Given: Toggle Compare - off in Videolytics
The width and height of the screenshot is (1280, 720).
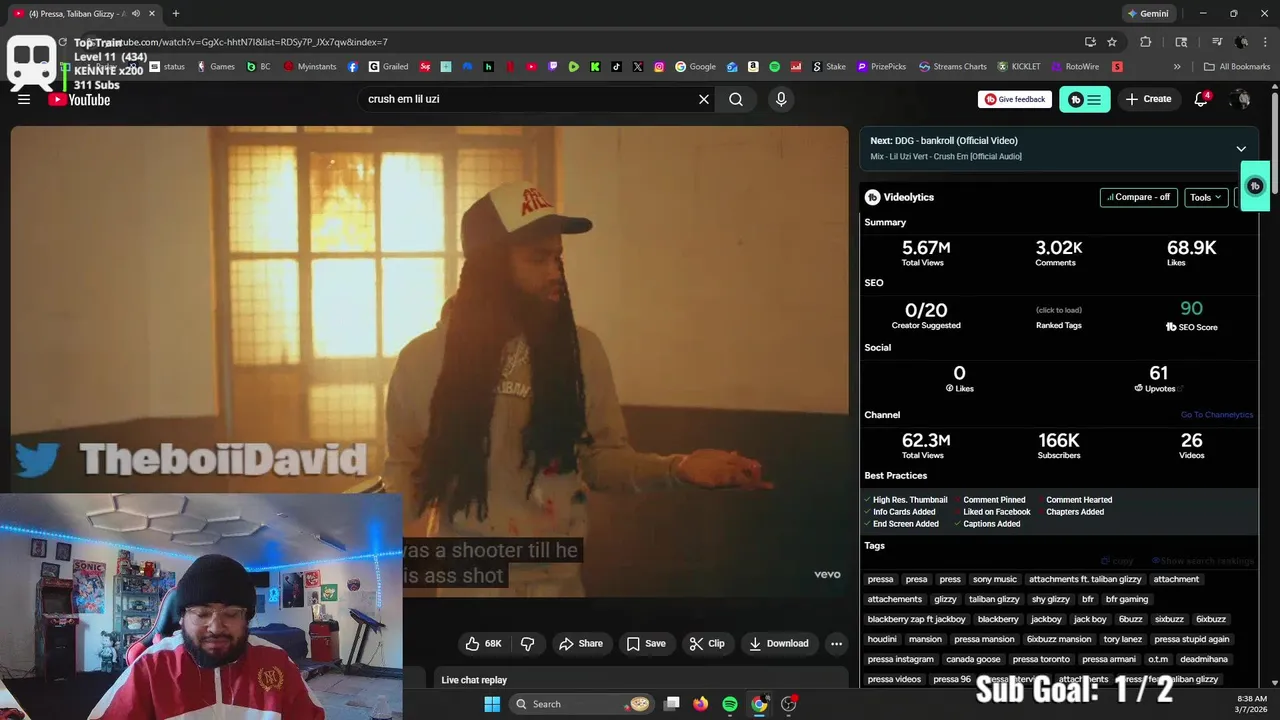Looking at the screenshot, I should 1139,197.
